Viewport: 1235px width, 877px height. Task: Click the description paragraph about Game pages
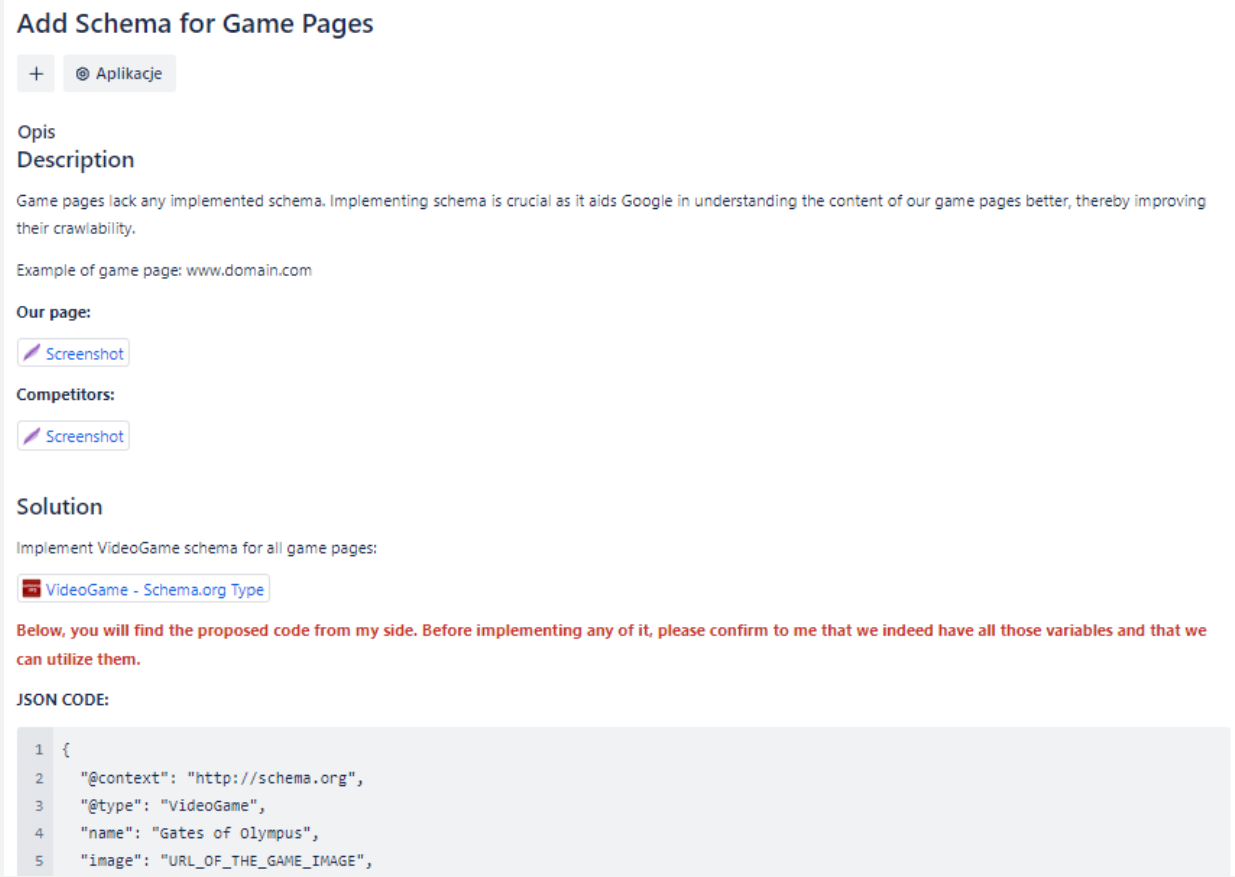click(611, 214)
